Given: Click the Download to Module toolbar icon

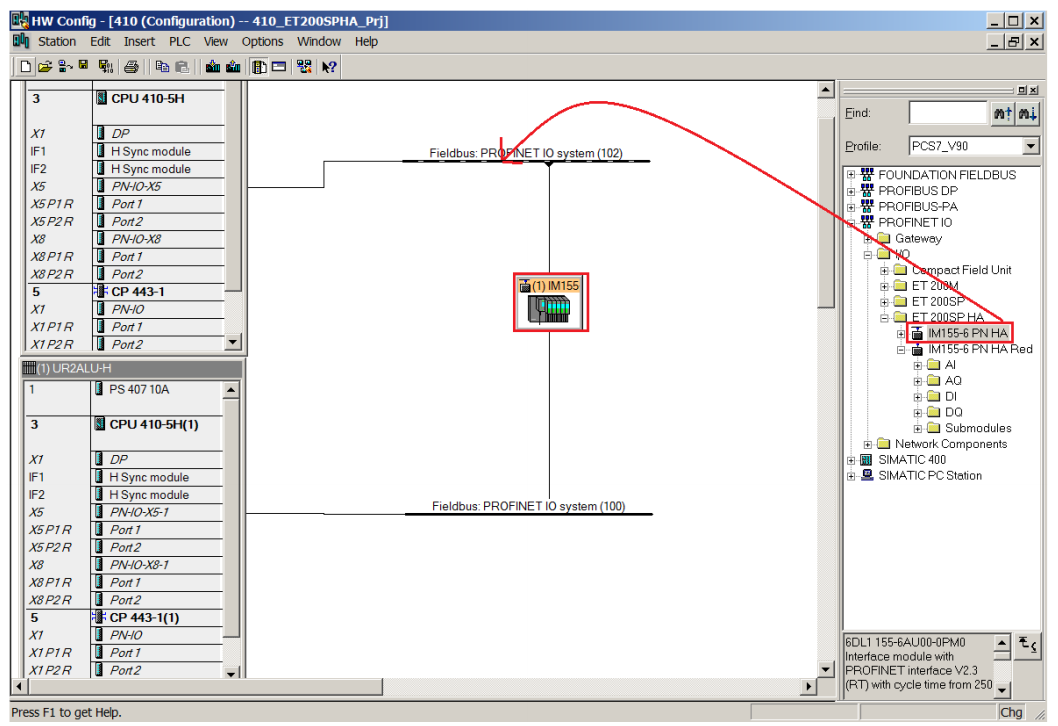Looking at the screenshot, I should [213, 67].
